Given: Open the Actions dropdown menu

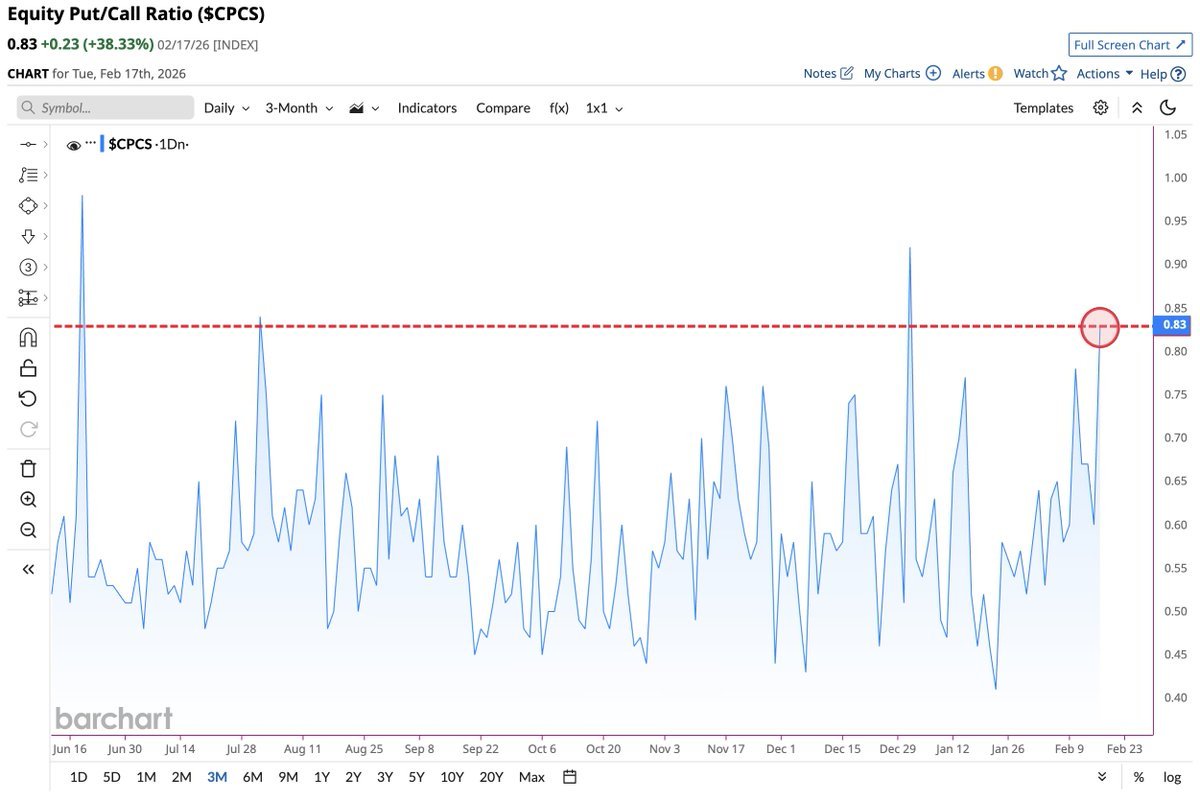Looking at the screenshot, I should point(1104,73).
